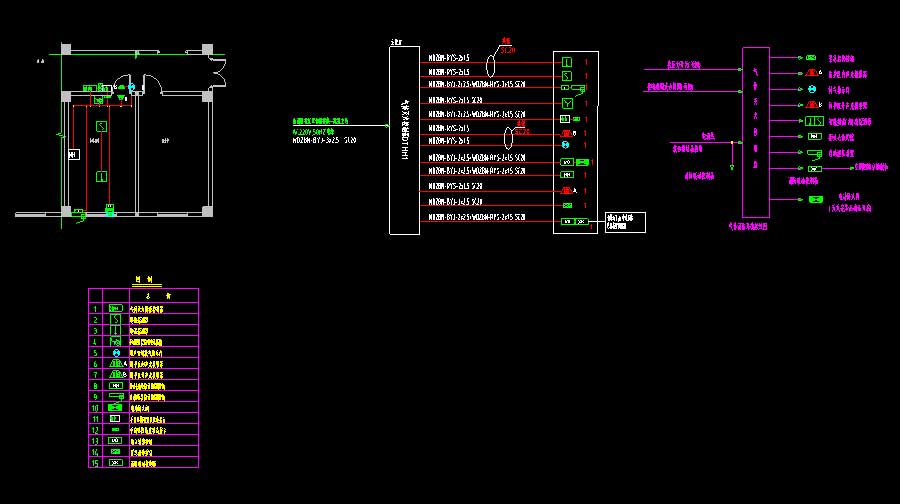Select the green symbol in legend row 4
The width and height of the screenshot is (900, 504).
[115, 342]
